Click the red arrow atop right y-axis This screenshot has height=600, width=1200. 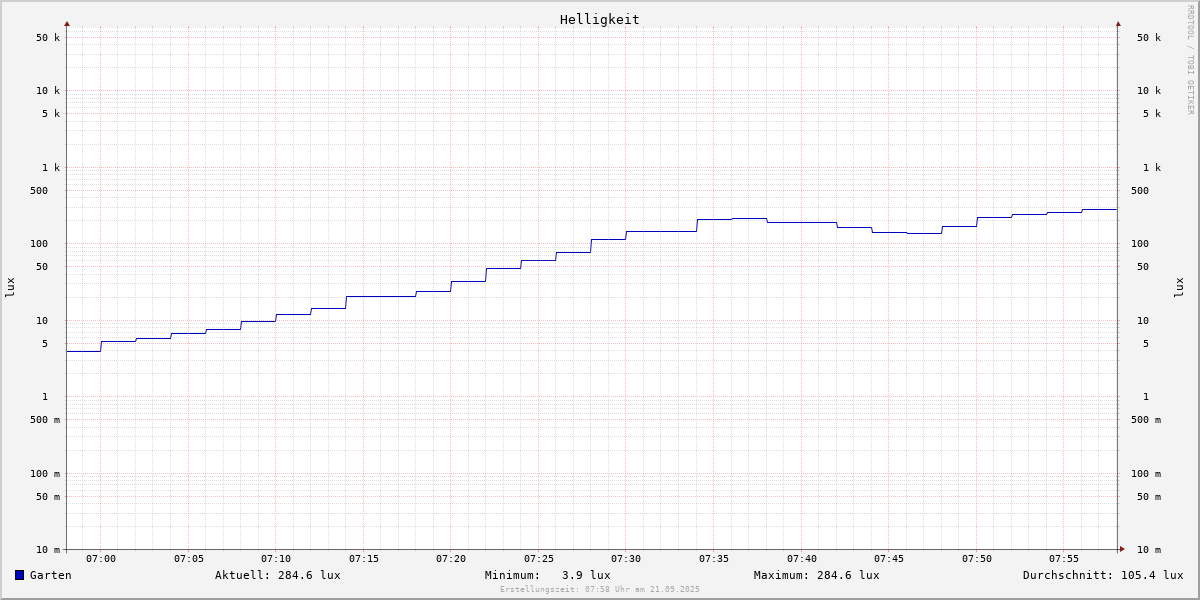tap(1118, 23)
